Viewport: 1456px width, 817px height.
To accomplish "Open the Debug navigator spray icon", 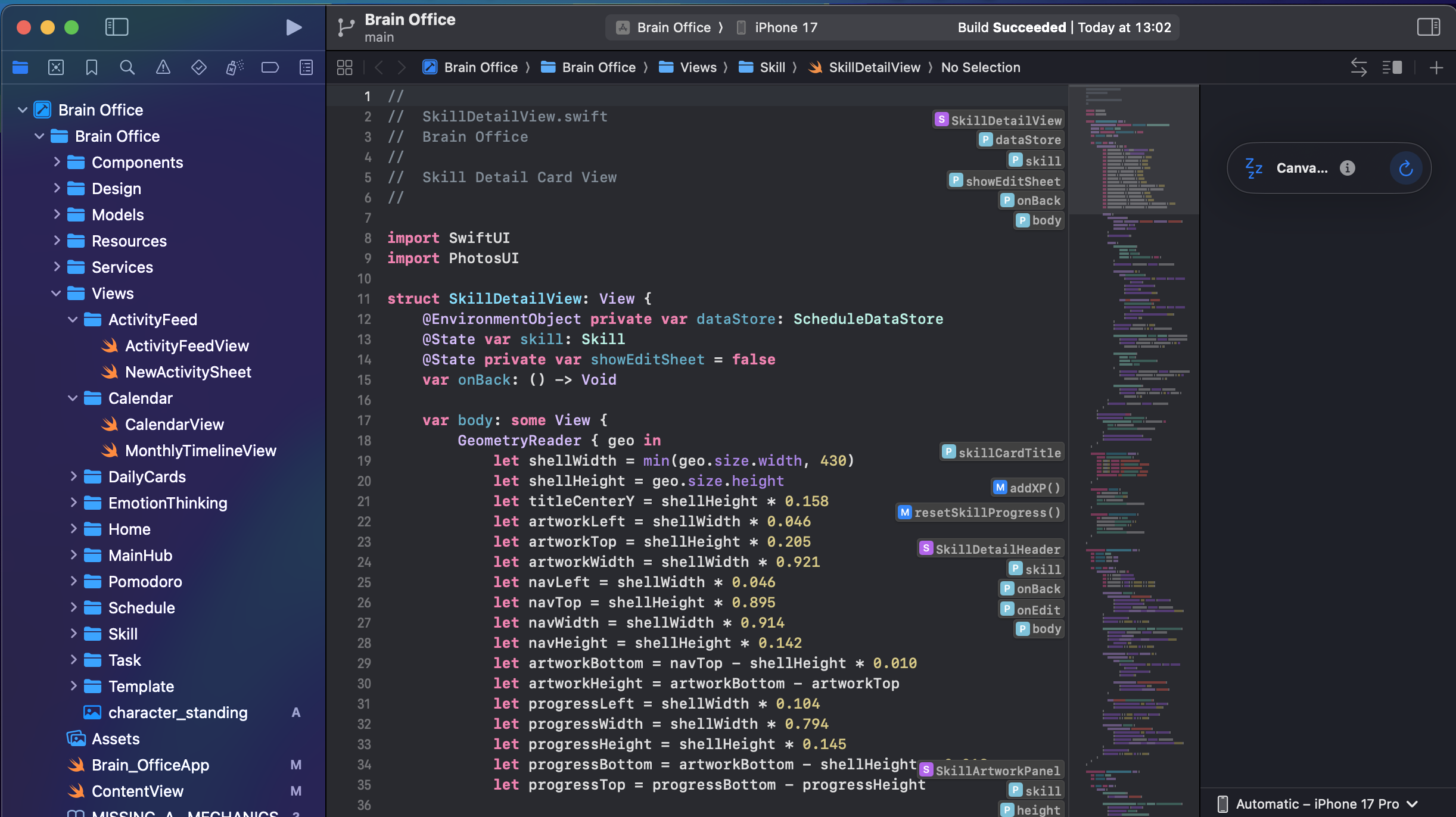I will (235, 67).
